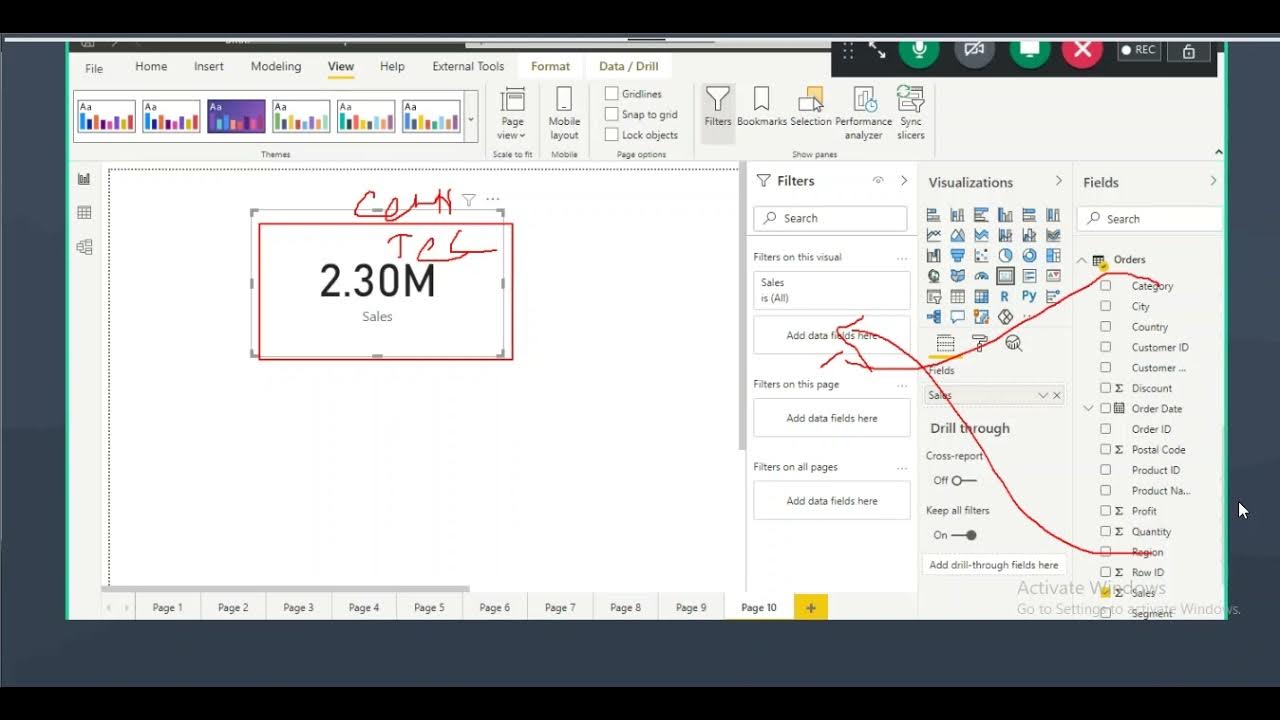The height and width of the screenshot is (720, 1280).
Task: Expand the Themes gallery dropdown
Action: [x=471, y=118]
